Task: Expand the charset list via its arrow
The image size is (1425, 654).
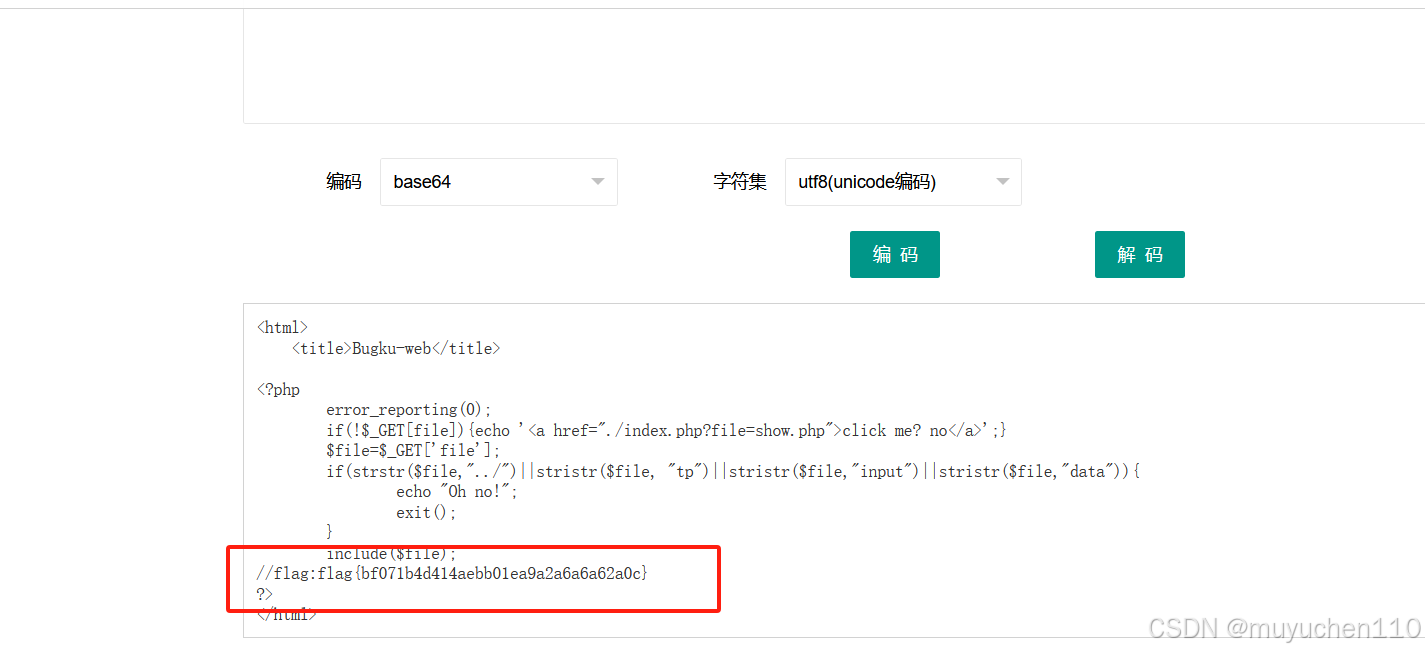Action: pyautogui.click(x=1002, y=182)
